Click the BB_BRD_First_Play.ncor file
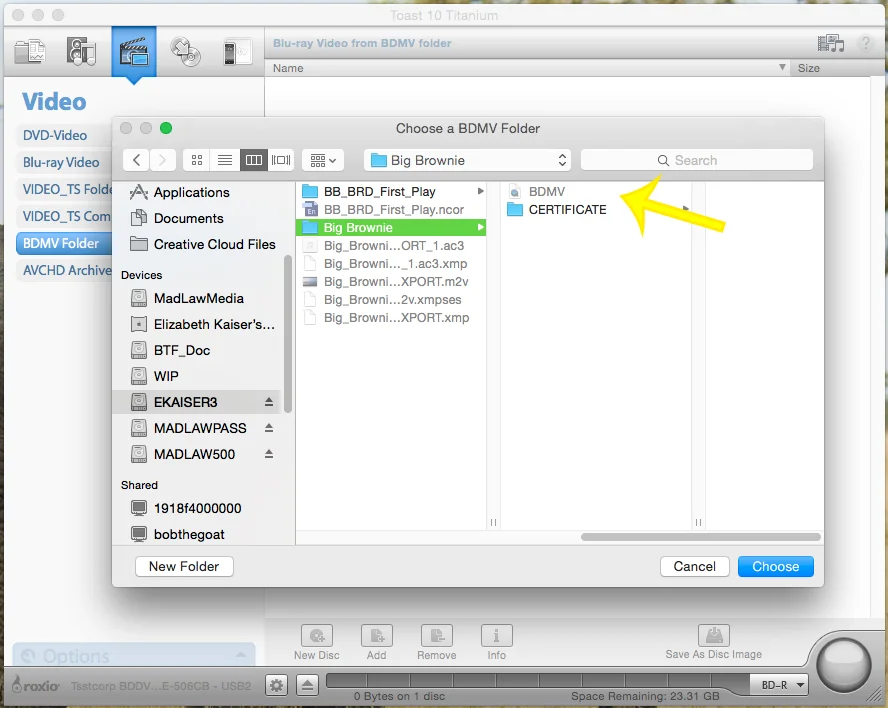 (x=394, y=210)
